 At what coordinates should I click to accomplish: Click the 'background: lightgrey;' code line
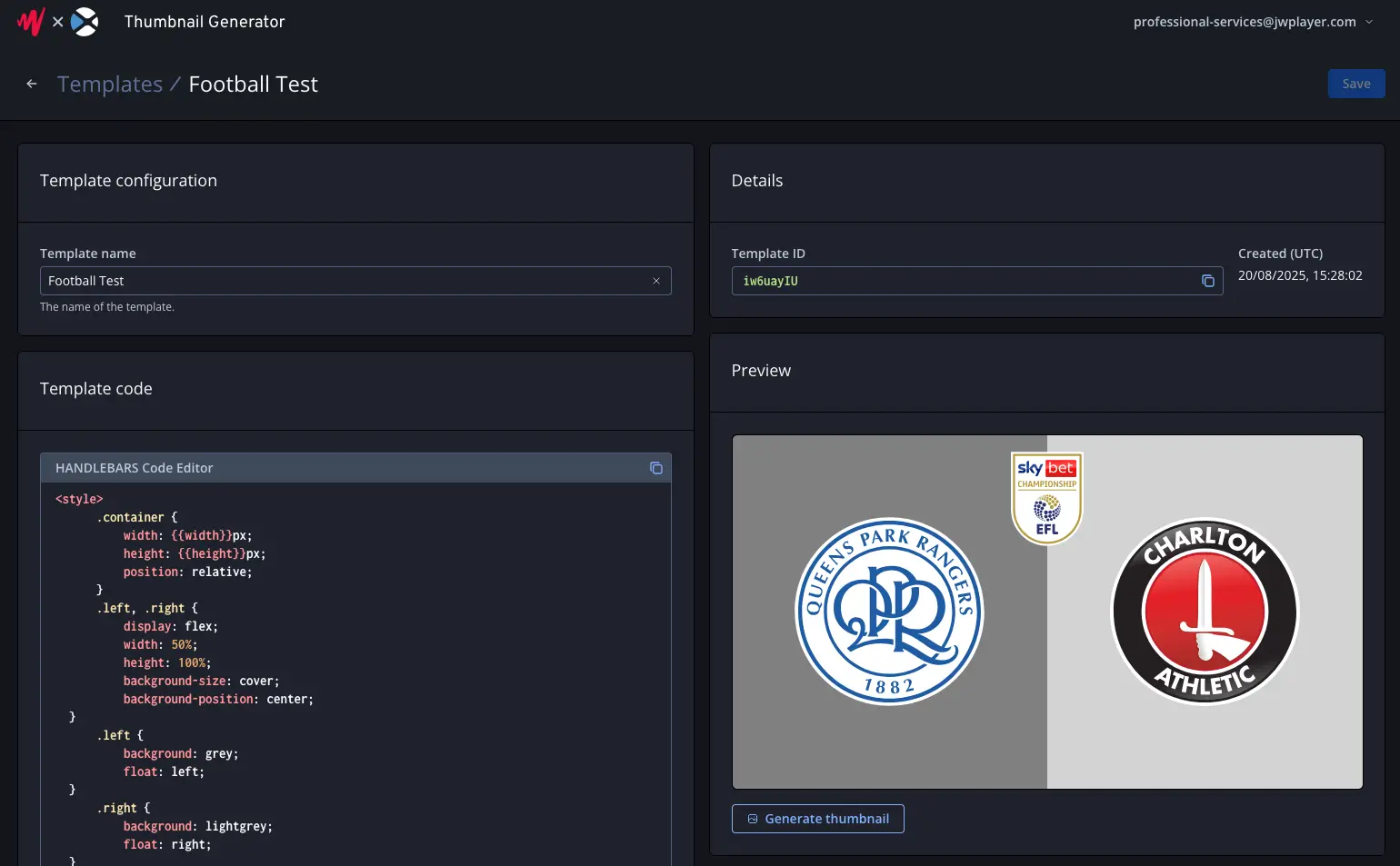click(x=198, y=826)
